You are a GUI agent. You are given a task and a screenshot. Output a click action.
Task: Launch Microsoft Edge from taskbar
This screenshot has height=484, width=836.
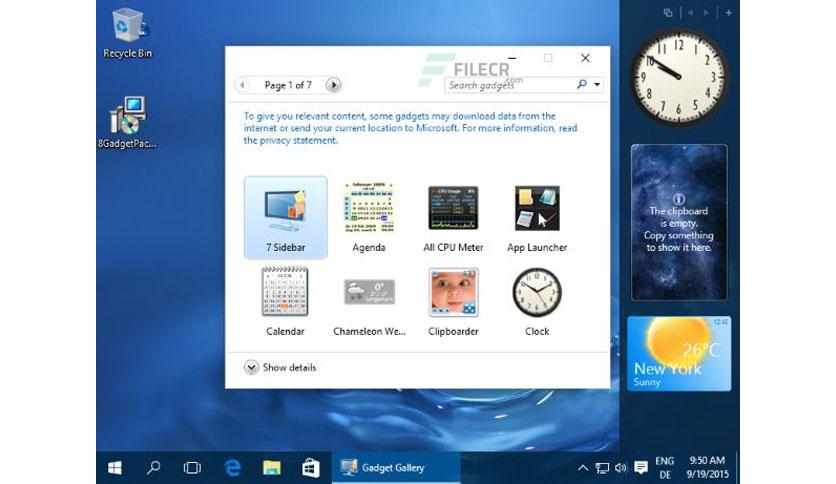coord(232,468)
